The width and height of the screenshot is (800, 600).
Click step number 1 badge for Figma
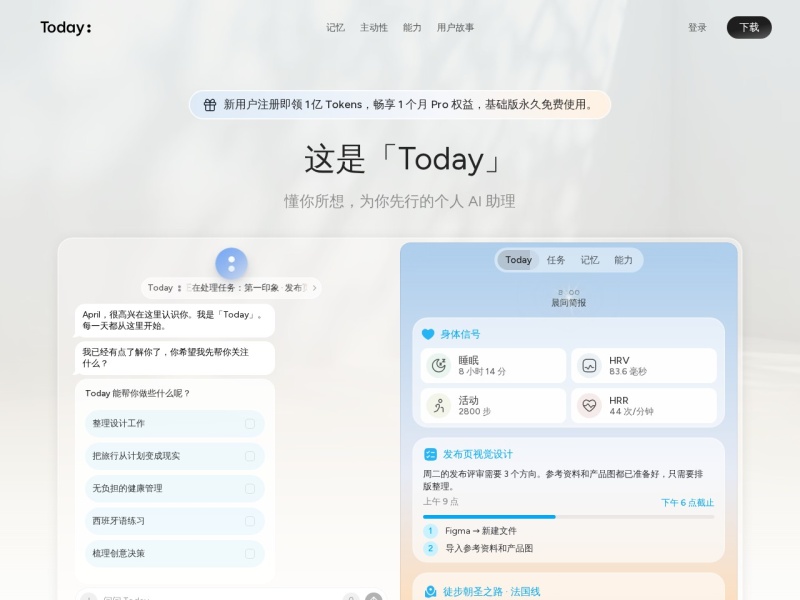point(430,531)
